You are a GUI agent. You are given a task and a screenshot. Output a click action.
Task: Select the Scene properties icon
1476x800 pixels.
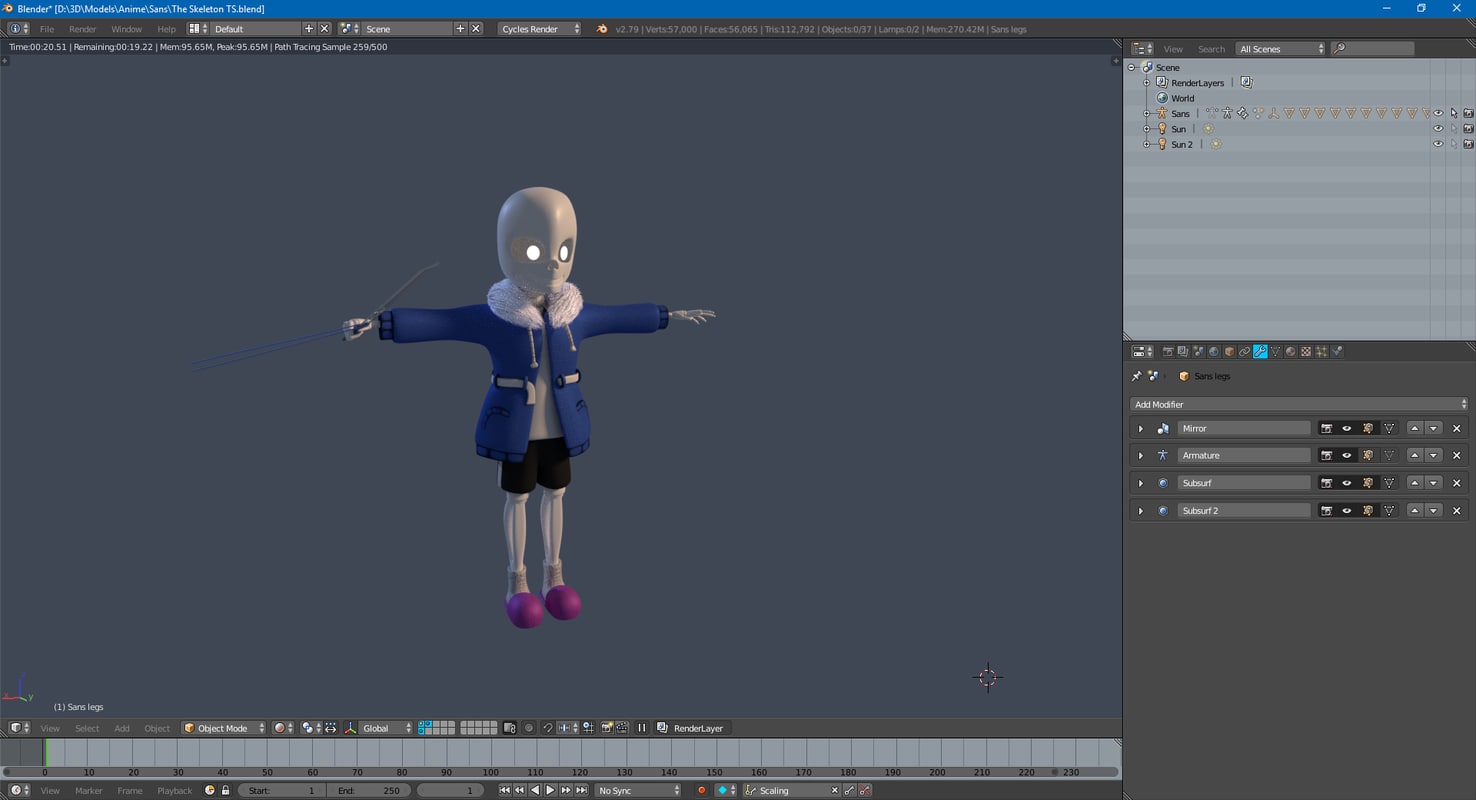pyautogui.click(x=1197, y=351)
